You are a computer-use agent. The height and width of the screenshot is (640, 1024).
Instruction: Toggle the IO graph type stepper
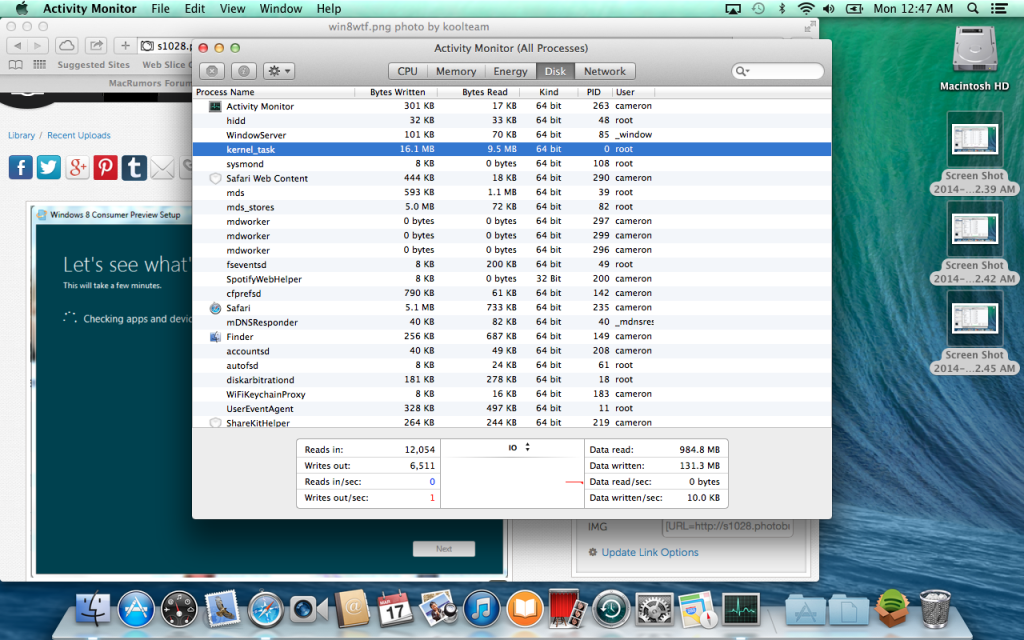pyautogui.click(x=527, y=447)
